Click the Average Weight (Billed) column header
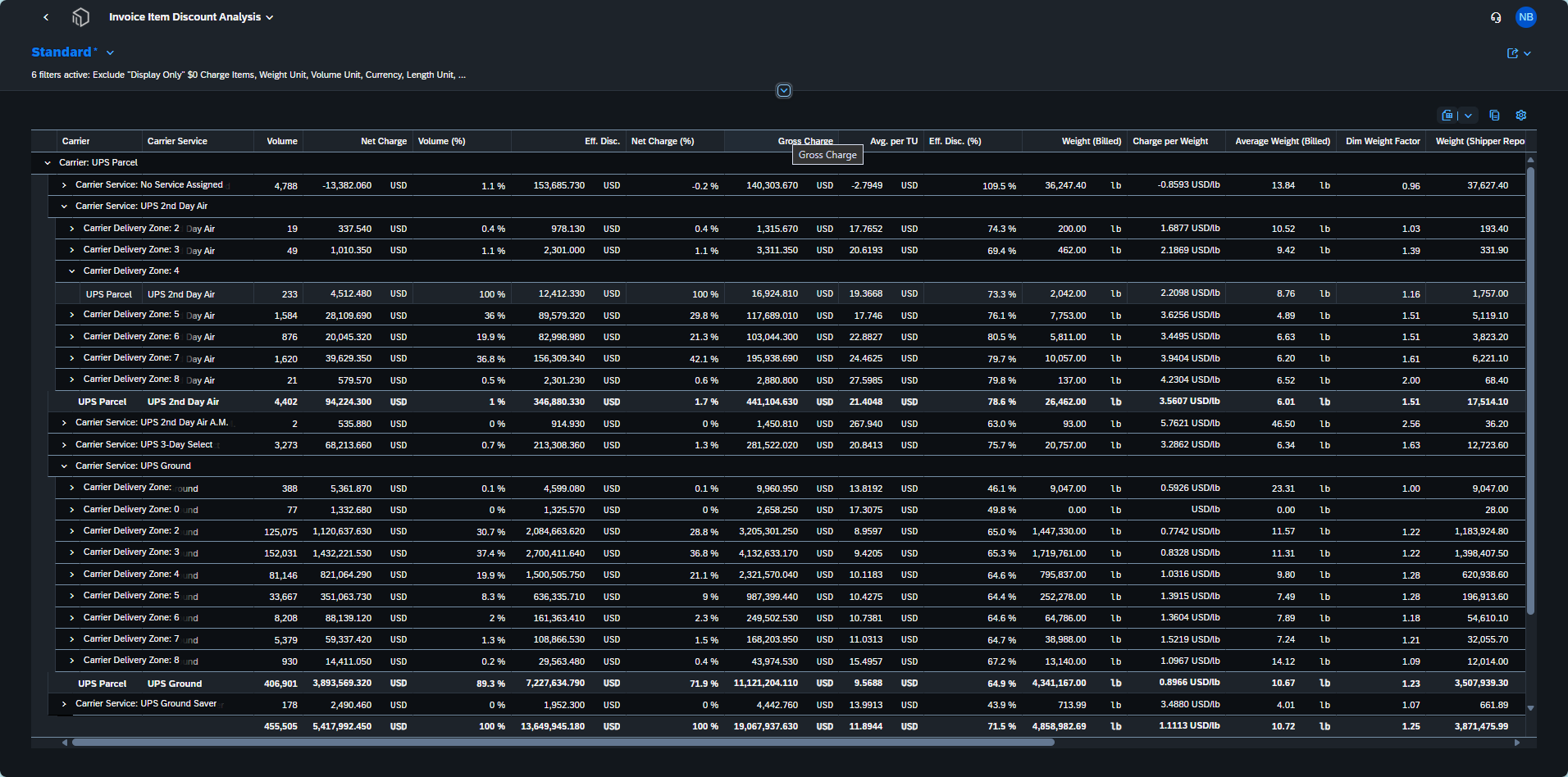The height and width of the screenshot is (777, 1568). [x=1280, y=141]
